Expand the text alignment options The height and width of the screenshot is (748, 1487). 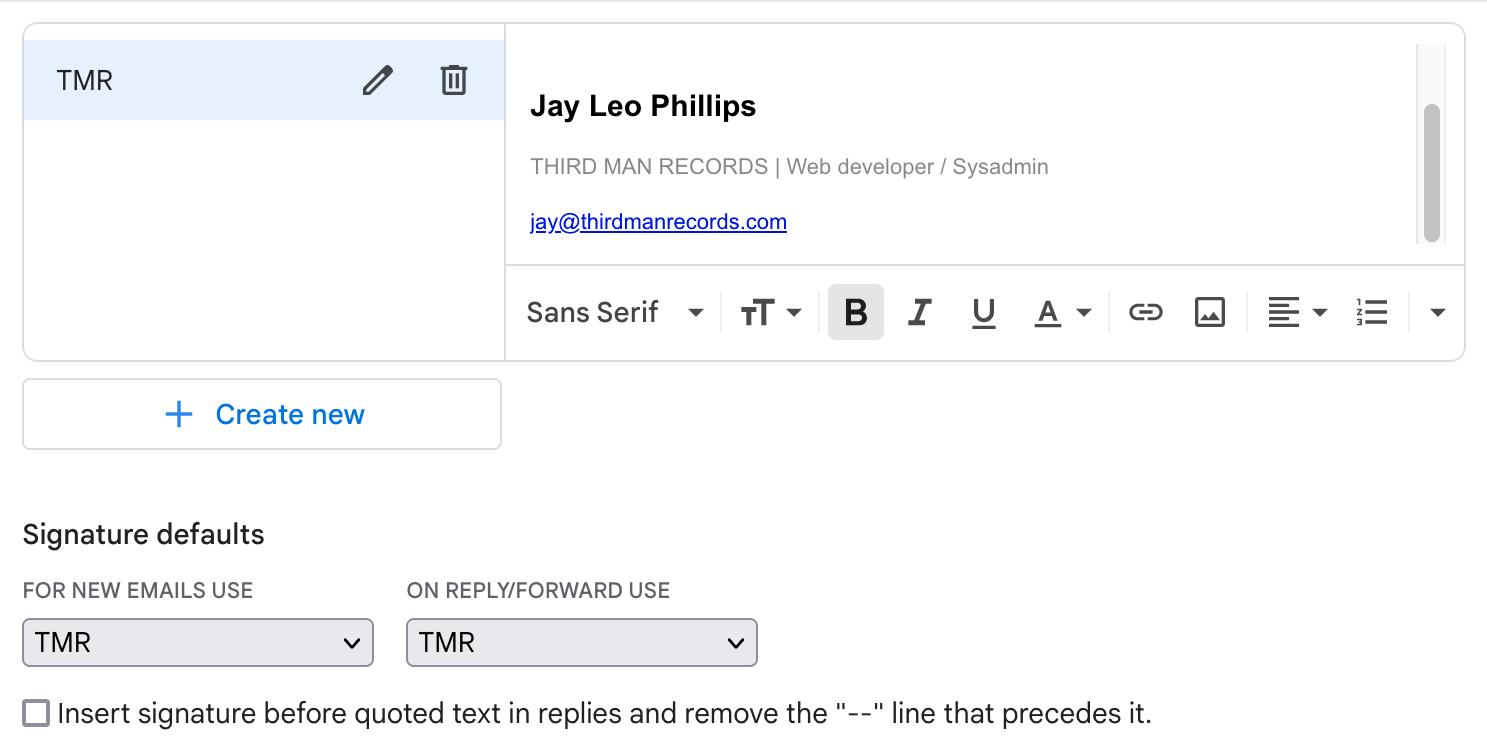point(1297,313)
